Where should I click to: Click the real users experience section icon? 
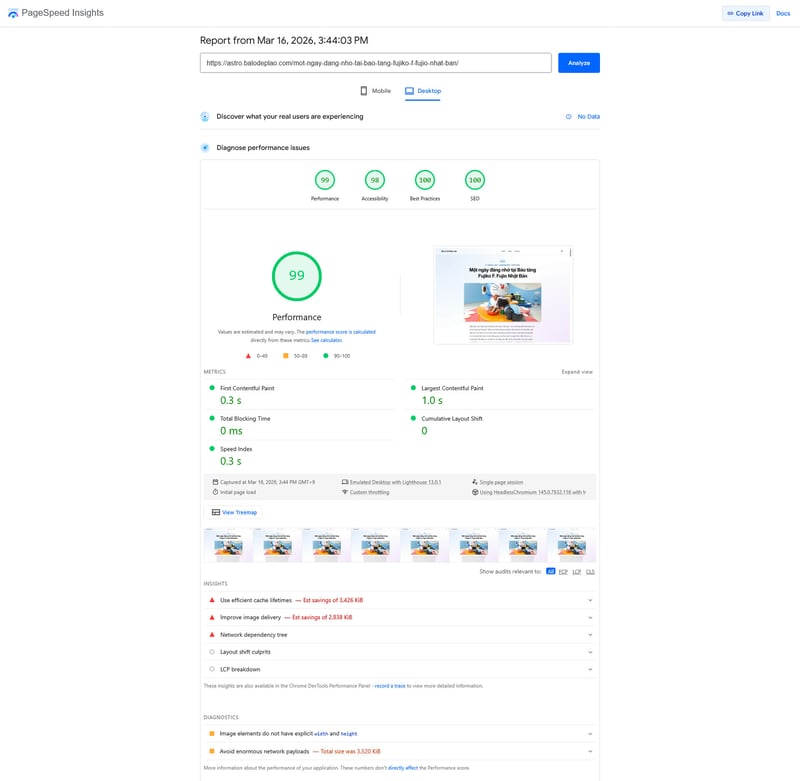[205, 117]
